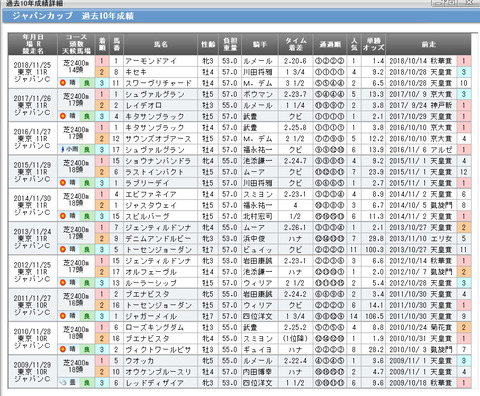Select horse name ジャガーメイル

(x=151, y=316)
